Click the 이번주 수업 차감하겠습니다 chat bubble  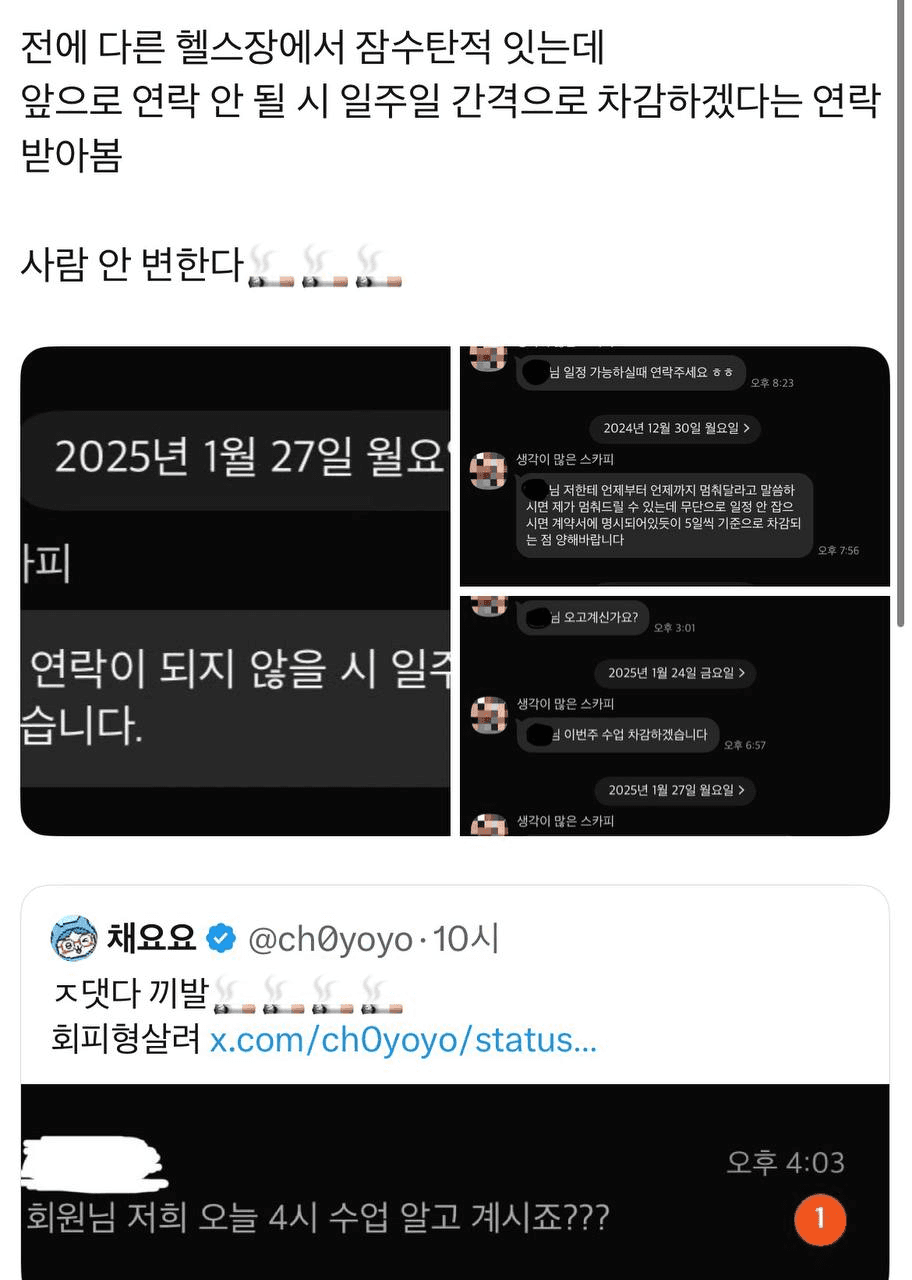point(618,735)
